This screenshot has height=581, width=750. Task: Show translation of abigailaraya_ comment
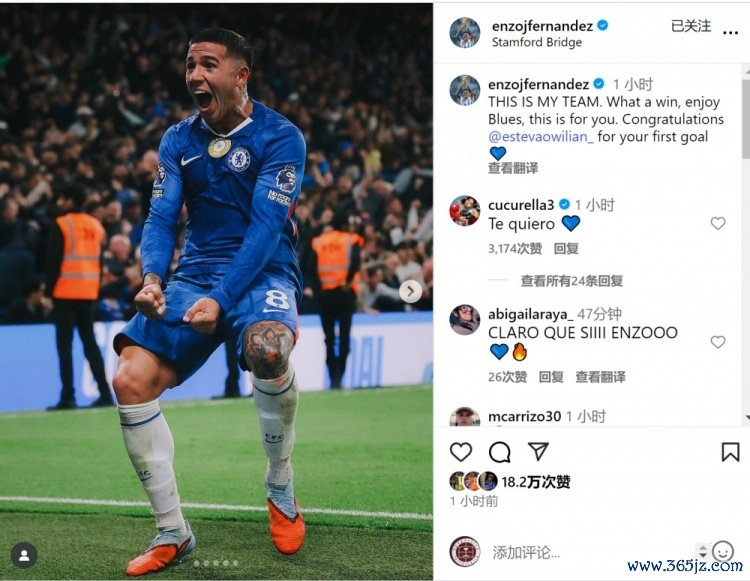[600, 377]
